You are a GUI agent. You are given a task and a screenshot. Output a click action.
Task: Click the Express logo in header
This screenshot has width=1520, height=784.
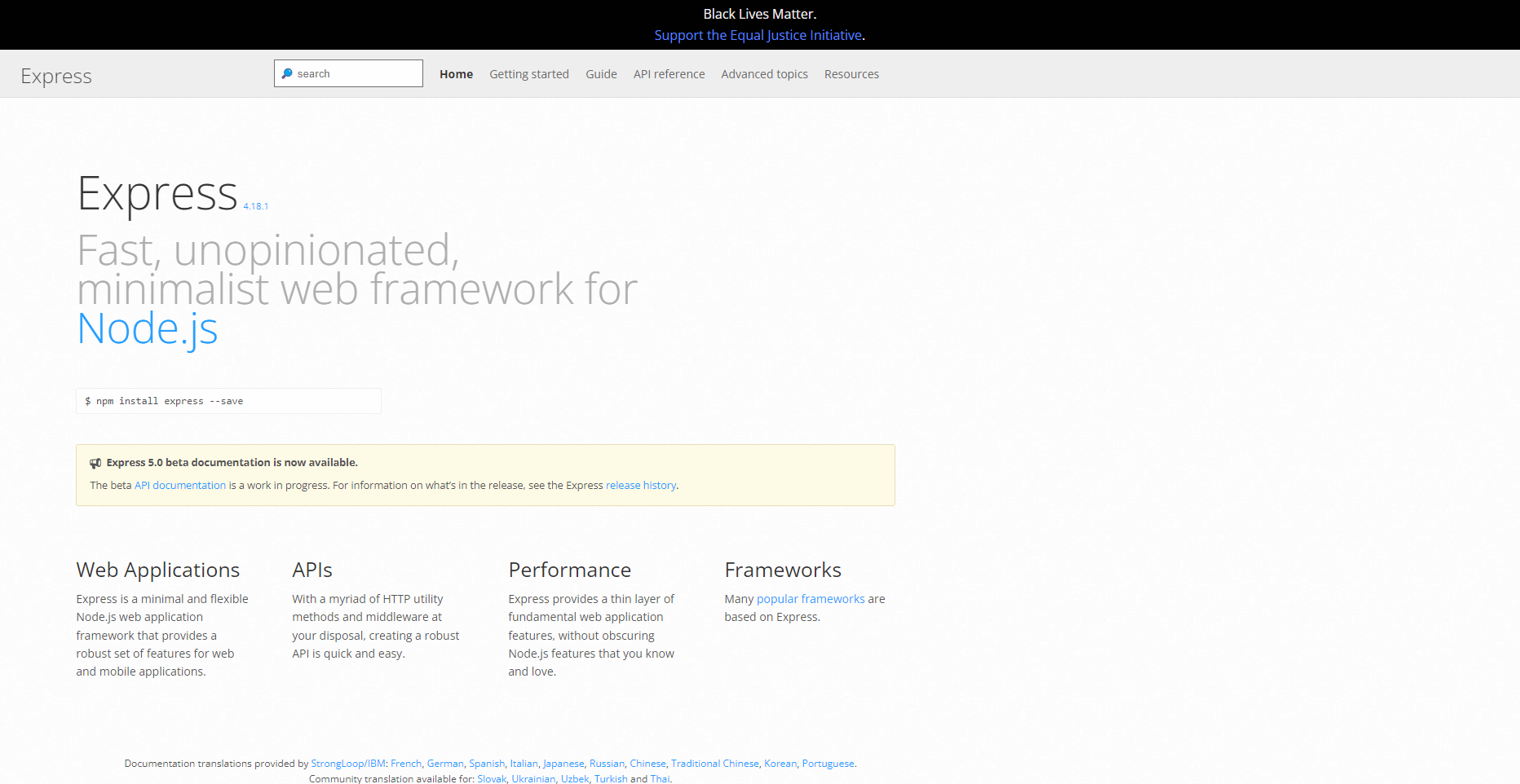56,76
